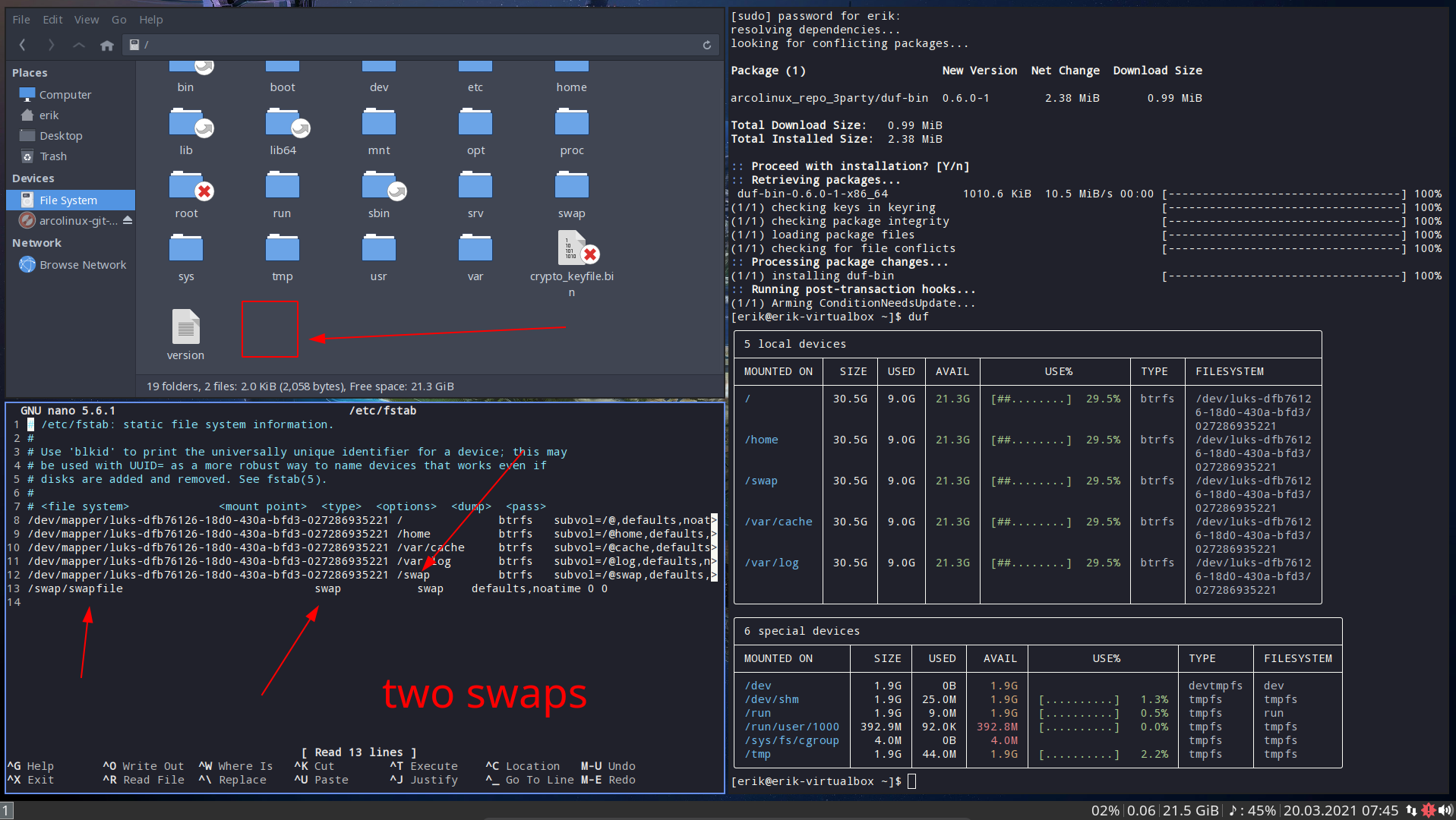This screenshot has height=820, width=1456.
Task: Click the /home fstab line in nano
Action: [372, 535]
